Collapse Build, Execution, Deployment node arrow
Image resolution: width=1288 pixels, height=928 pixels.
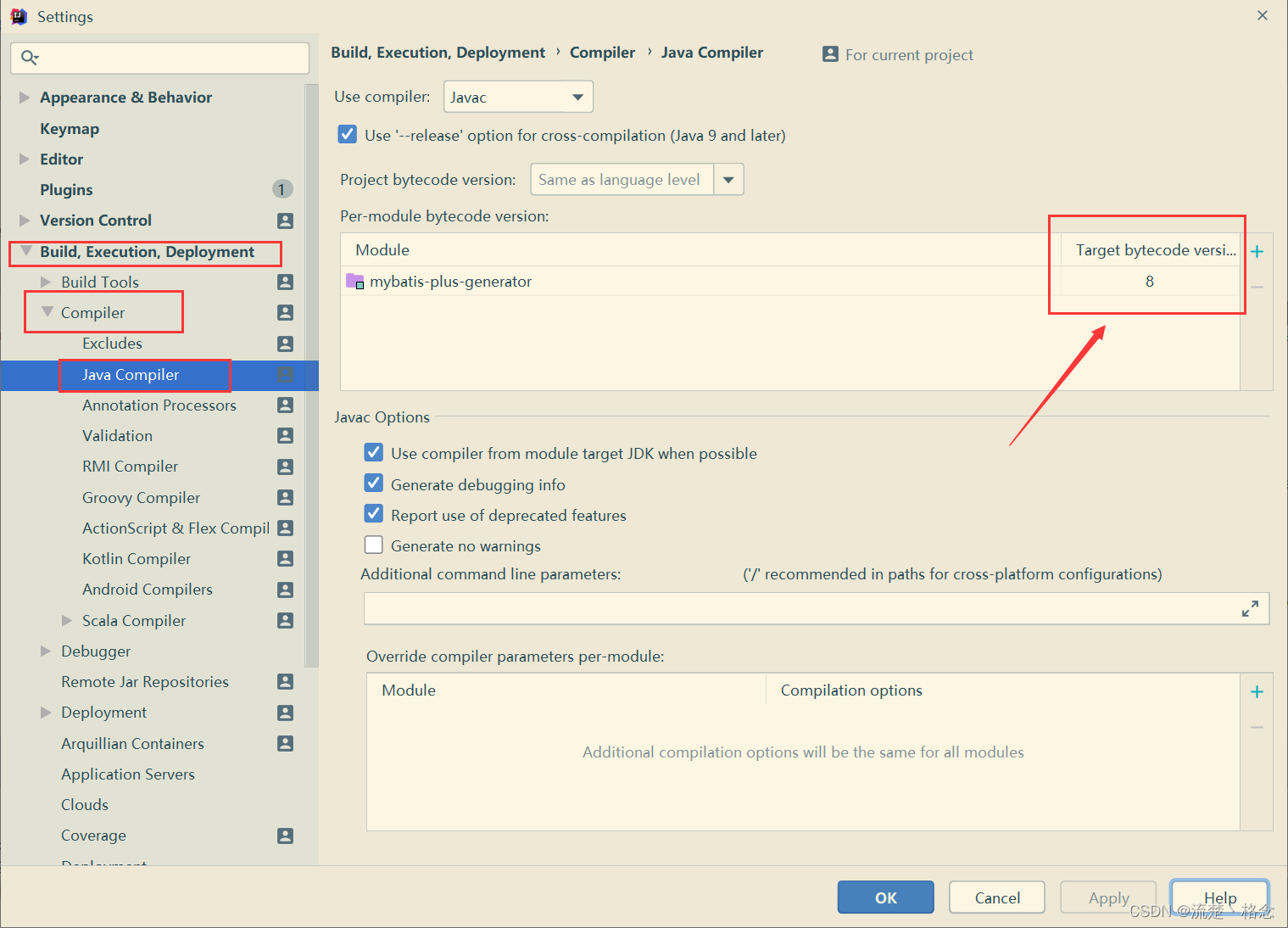25,251
